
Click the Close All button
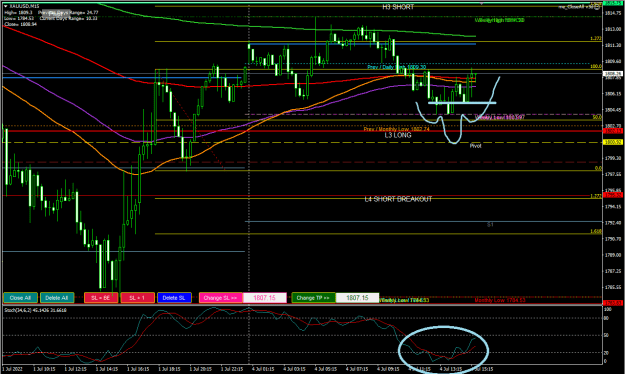(20, 298)
